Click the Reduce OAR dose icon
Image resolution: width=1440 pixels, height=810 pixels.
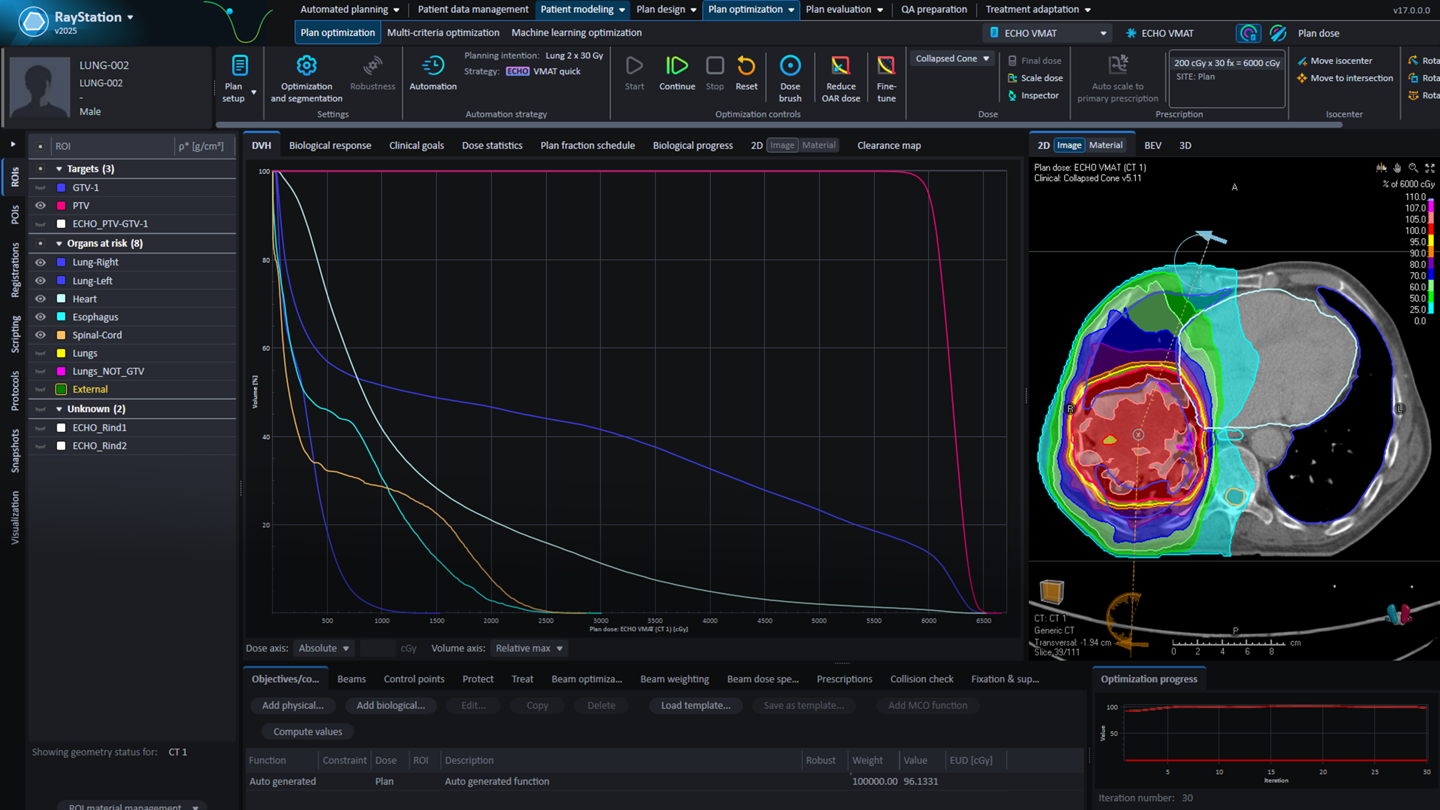[x=840, y=67]
